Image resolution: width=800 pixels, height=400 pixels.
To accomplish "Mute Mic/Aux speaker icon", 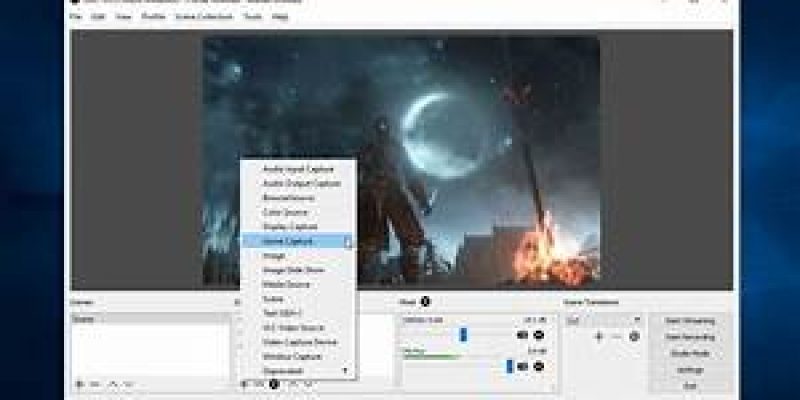I will tap(522, 366).
